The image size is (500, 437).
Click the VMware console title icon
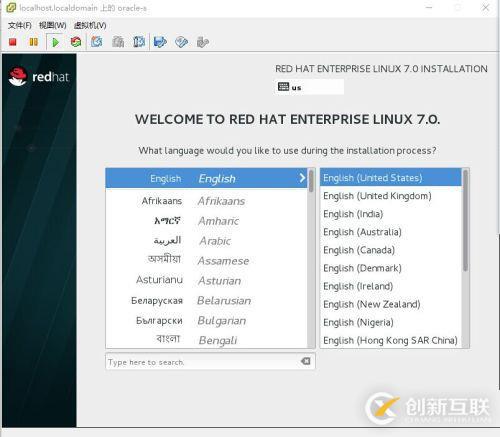[x=11, y=7]
